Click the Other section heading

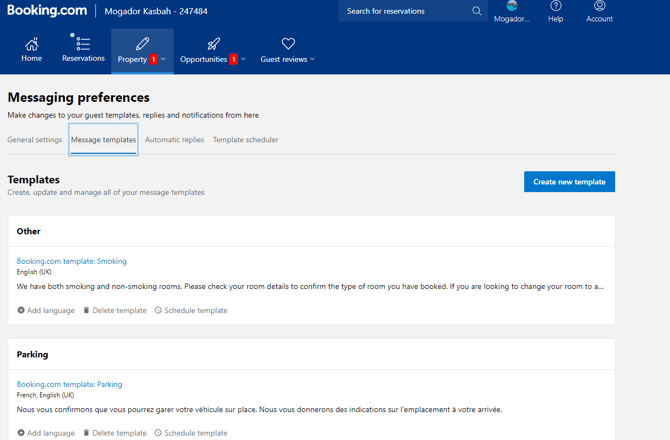(29, 231)
